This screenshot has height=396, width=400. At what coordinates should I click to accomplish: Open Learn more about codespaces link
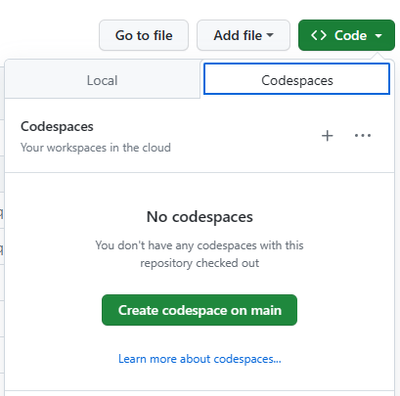pos(200,359)
